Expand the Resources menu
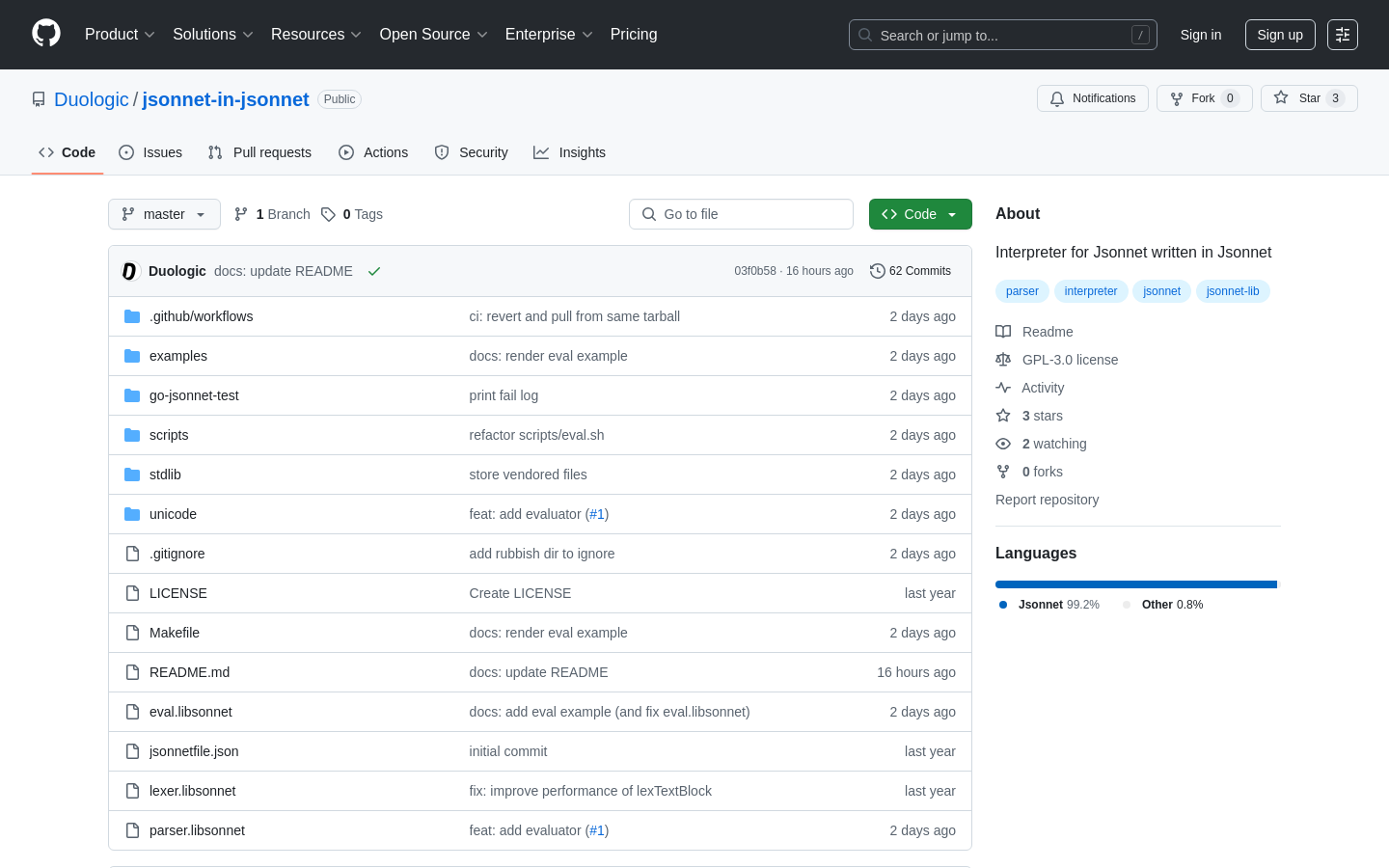1389x868 pixels. [x=316, y=35]
